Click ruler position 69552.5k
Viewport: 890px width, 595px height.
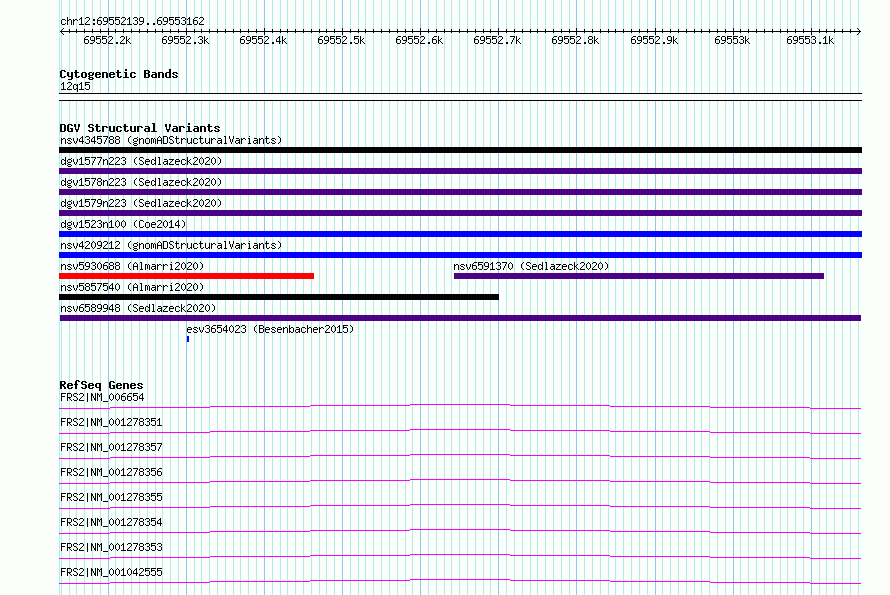(341, 40)
